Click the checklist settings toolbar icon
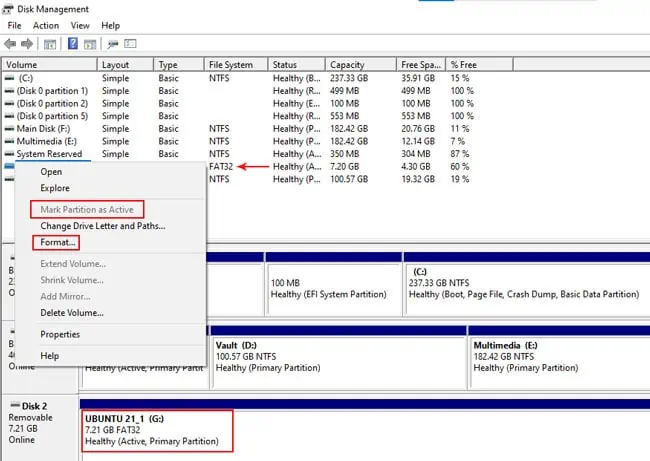This screenshot has height=461, width=650. click(130, 44)
